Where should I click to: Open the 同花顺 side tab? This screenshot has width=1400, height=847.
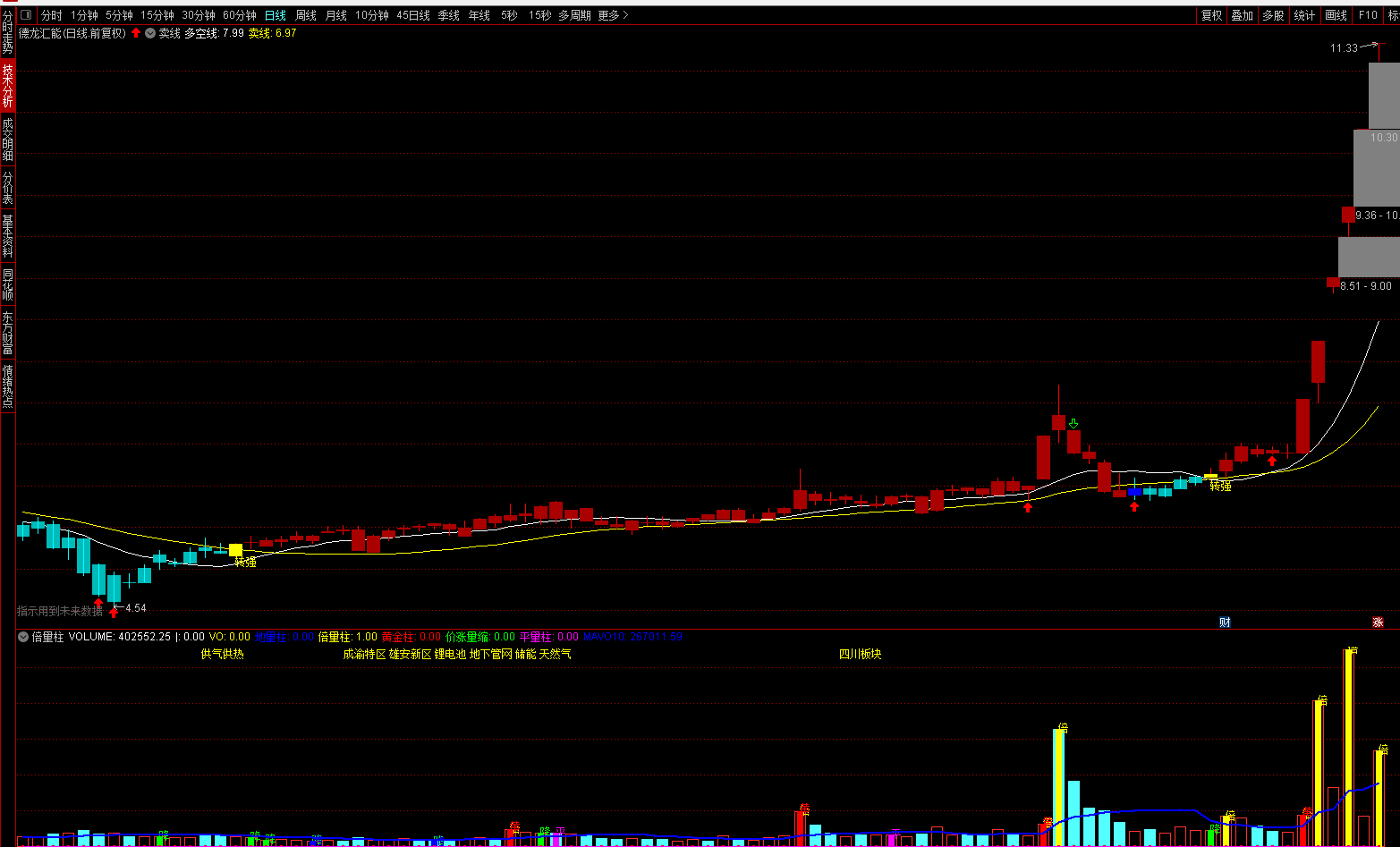point(7,284)
